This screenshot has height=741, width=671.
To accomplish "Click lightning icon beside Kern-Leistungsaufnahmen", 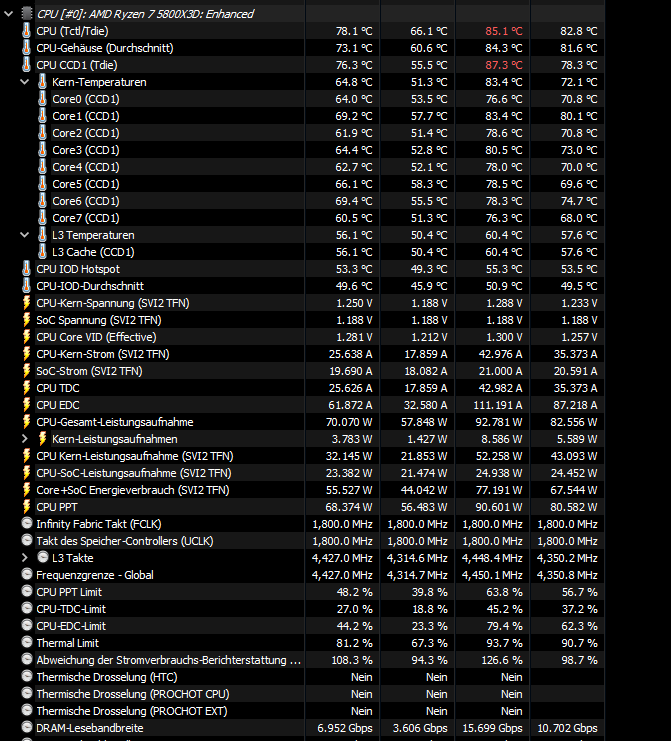I will [43, 439].
